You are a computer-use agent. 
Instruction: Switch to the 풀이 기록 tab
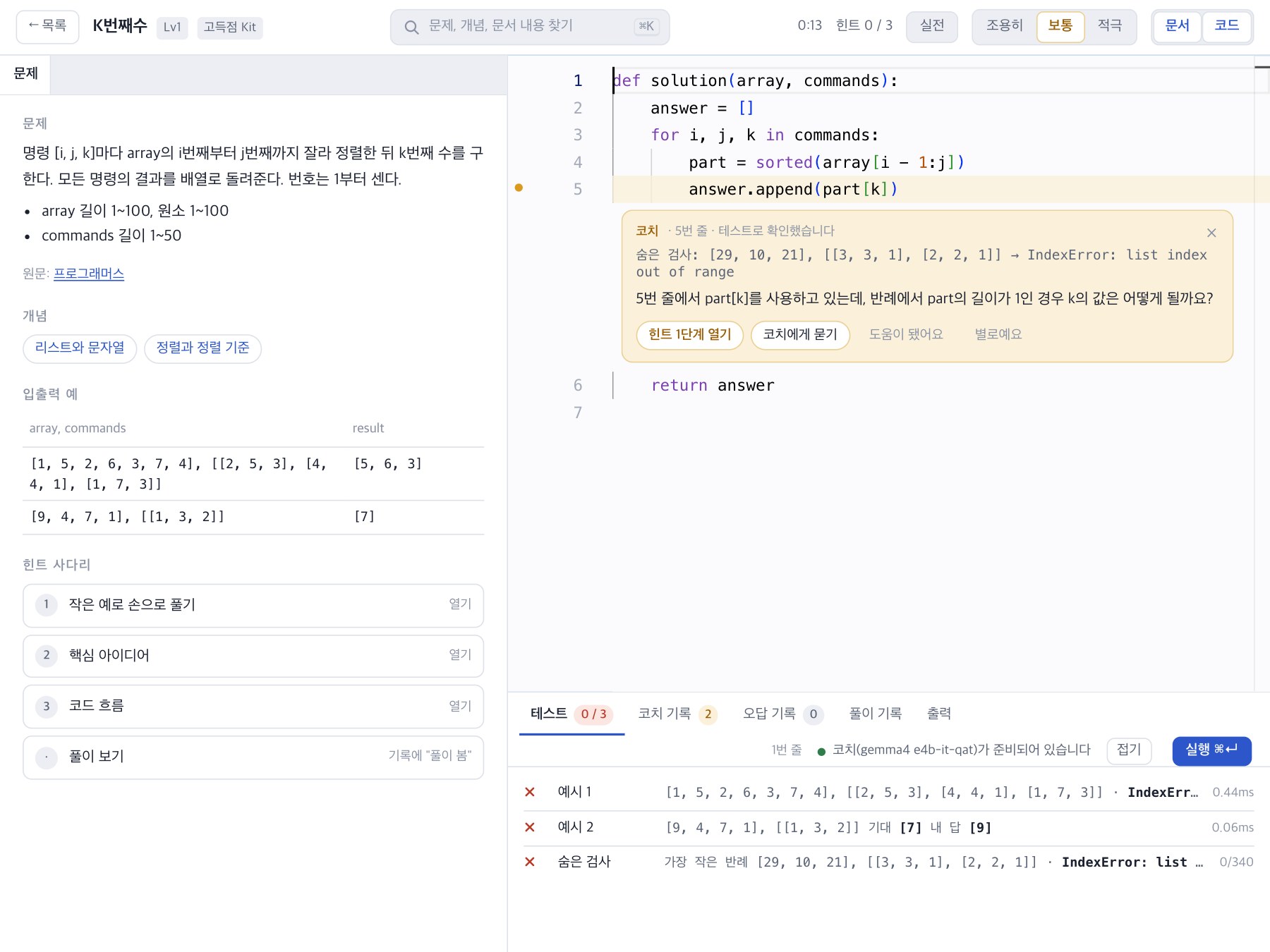coord(876,714)
